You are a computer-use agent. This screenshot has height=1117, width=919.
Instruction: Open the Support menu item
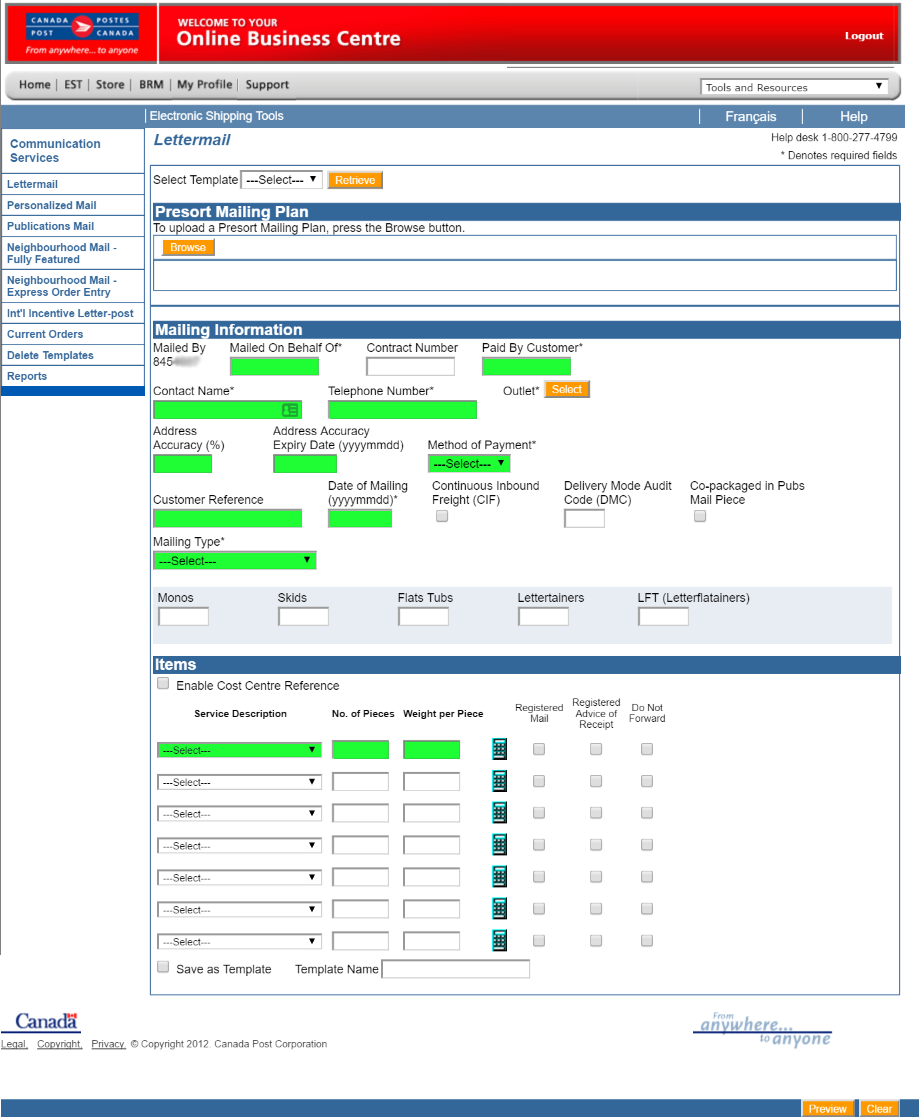point(267,85)
